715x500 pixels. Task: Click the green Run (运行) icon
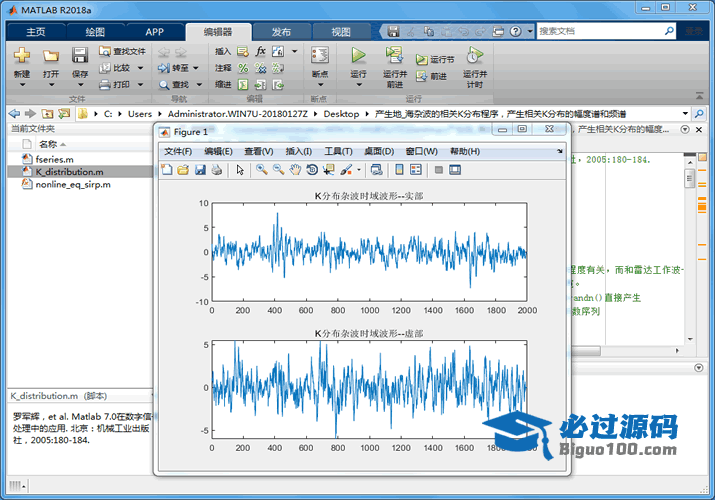[x=358, y=55]
